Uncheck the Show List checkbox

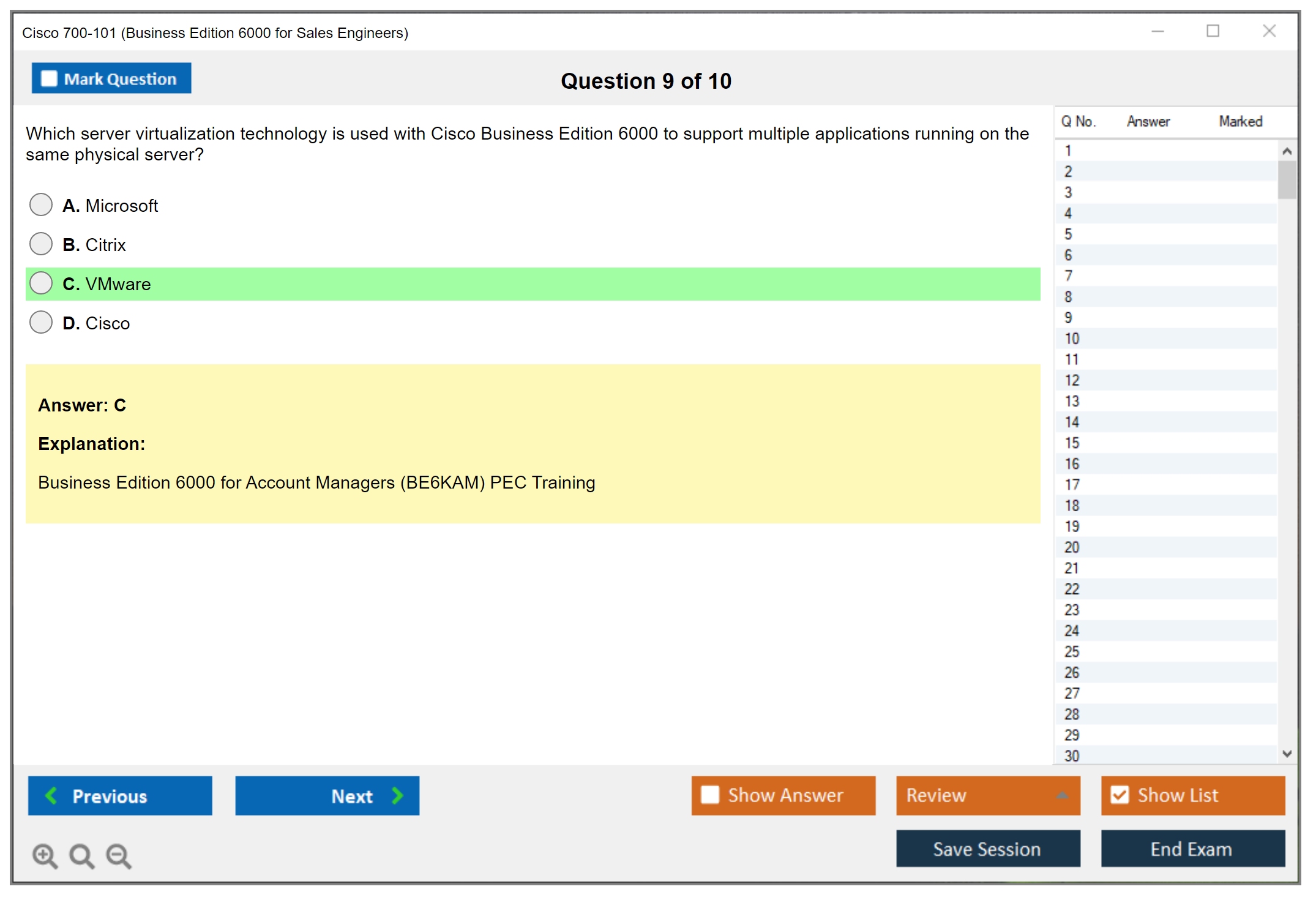(x=1120, y=795)
